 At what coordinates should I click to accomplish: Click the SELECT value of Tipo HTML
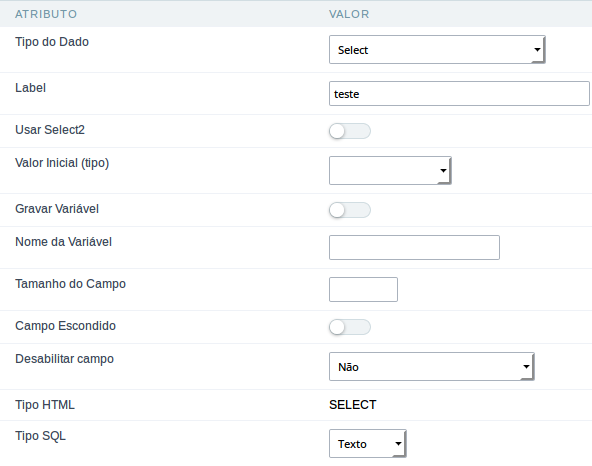coord(353,405)
